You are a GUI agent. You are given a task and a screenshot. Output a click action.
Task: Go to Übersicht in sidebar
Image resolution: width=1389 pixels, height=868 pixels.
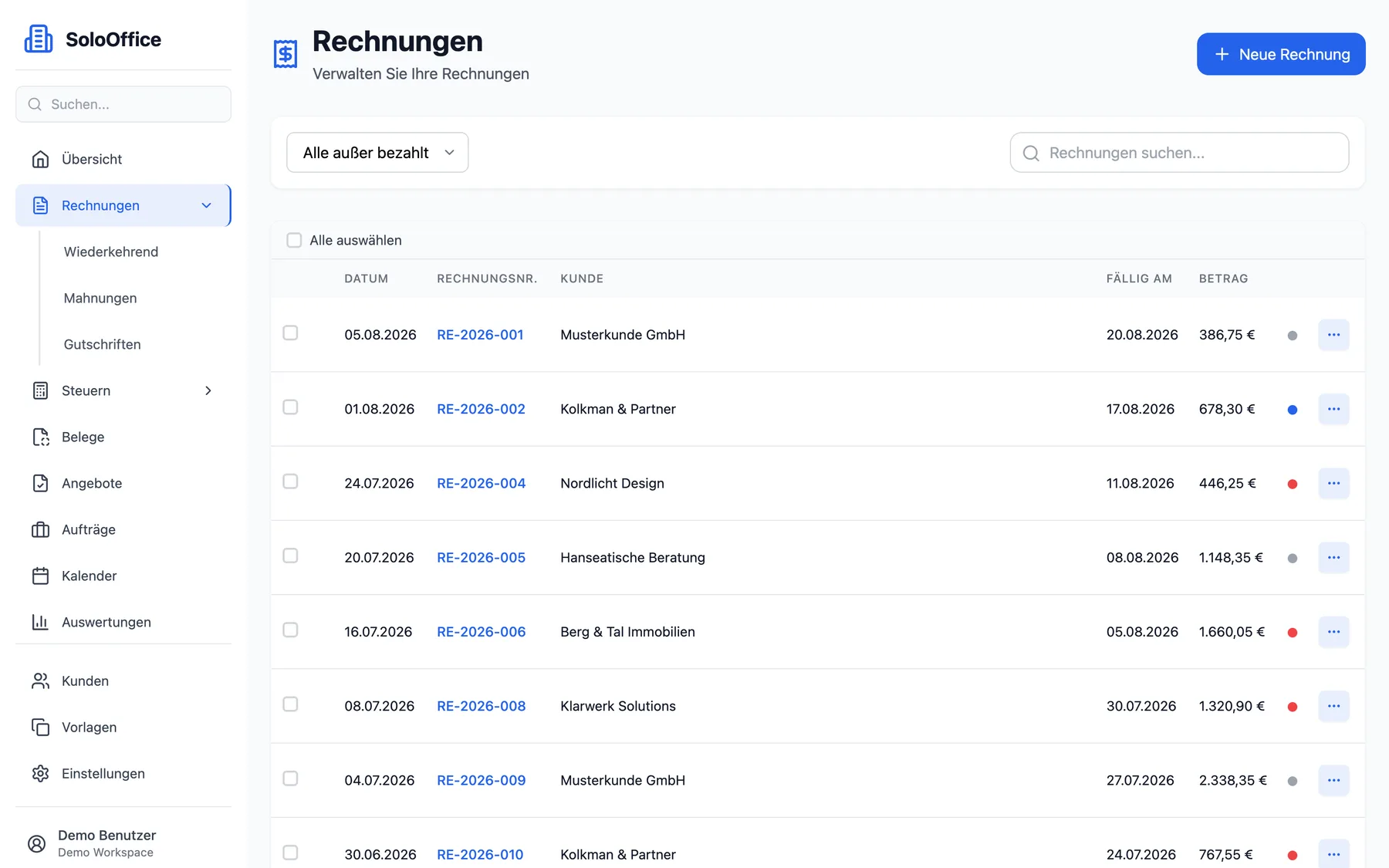pos(123,159)
